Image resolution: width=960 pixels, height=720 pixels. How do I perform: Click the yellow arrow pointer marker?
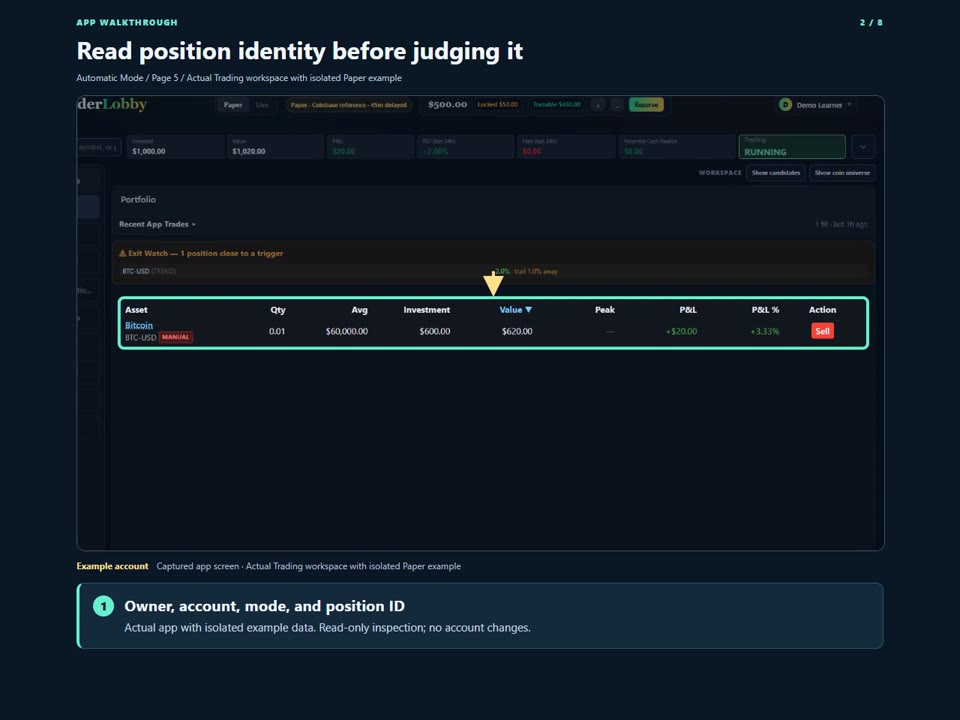click(x=493, y=284)
